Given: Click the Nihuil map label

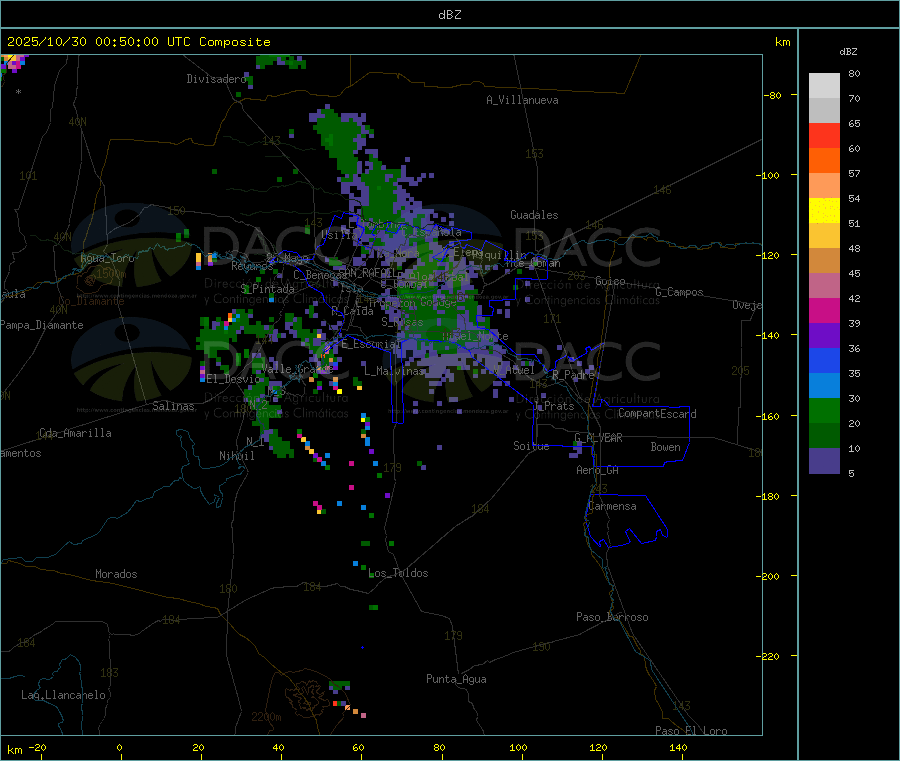Looking at the screenshot, I should click(237, 456).
